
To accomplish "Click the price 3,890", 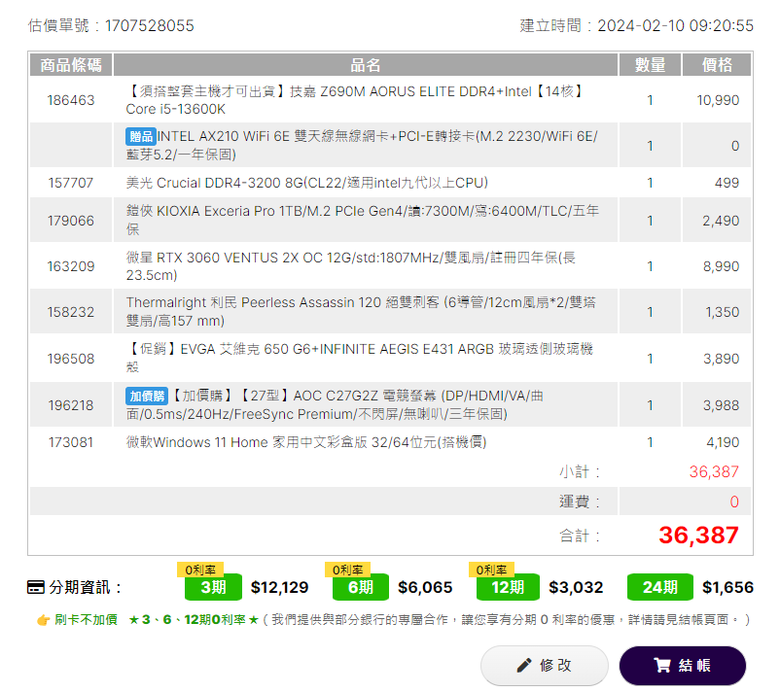I will tap(721, 359).
